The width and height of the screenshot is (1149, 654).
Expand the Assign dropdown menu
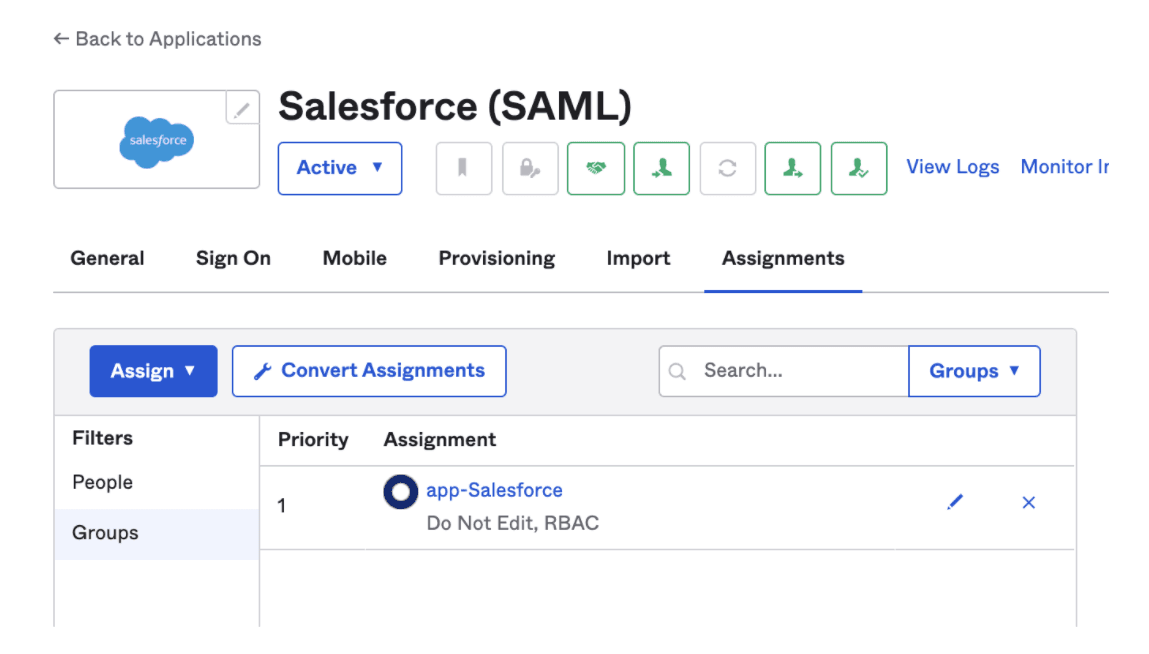pyautogui.click(x=153, y=371)
